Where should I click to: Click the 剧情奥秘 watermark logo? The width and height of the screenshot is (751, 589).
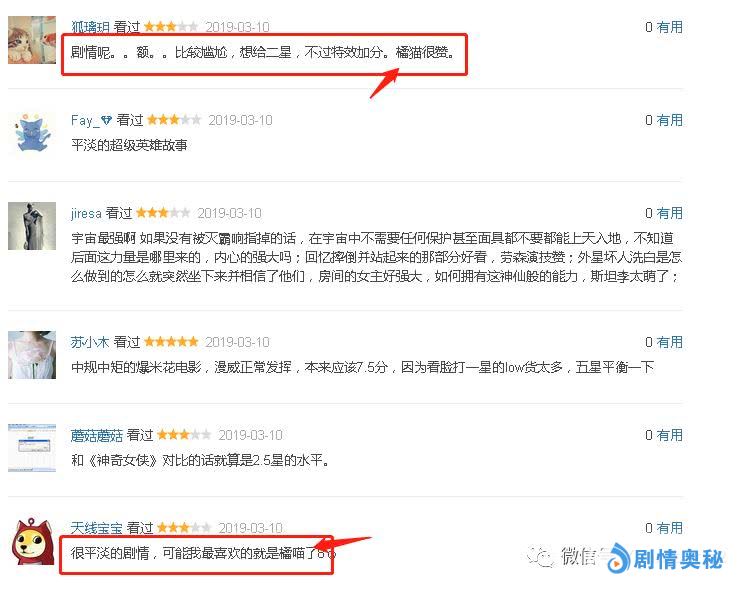coord(666,558)
